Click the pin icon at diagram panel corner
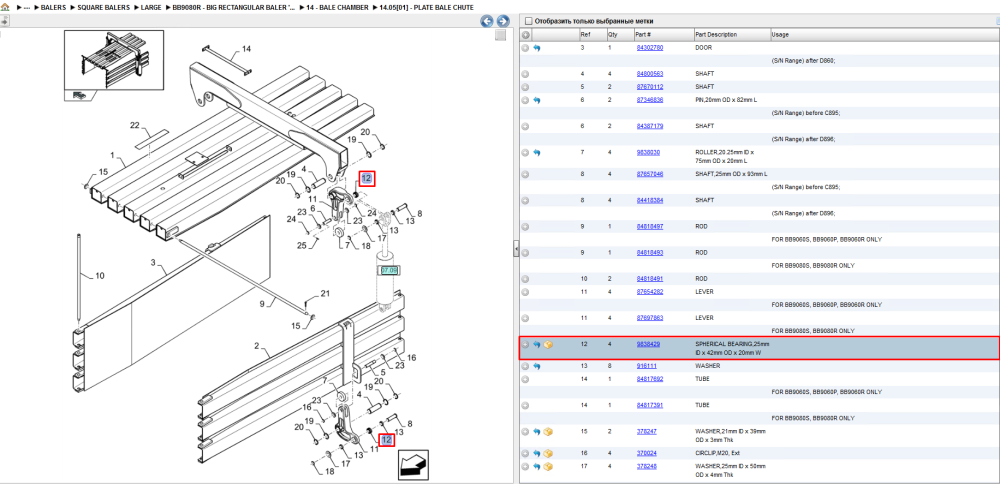Screen dimensions: 1000x484 (x=4, y=21)
